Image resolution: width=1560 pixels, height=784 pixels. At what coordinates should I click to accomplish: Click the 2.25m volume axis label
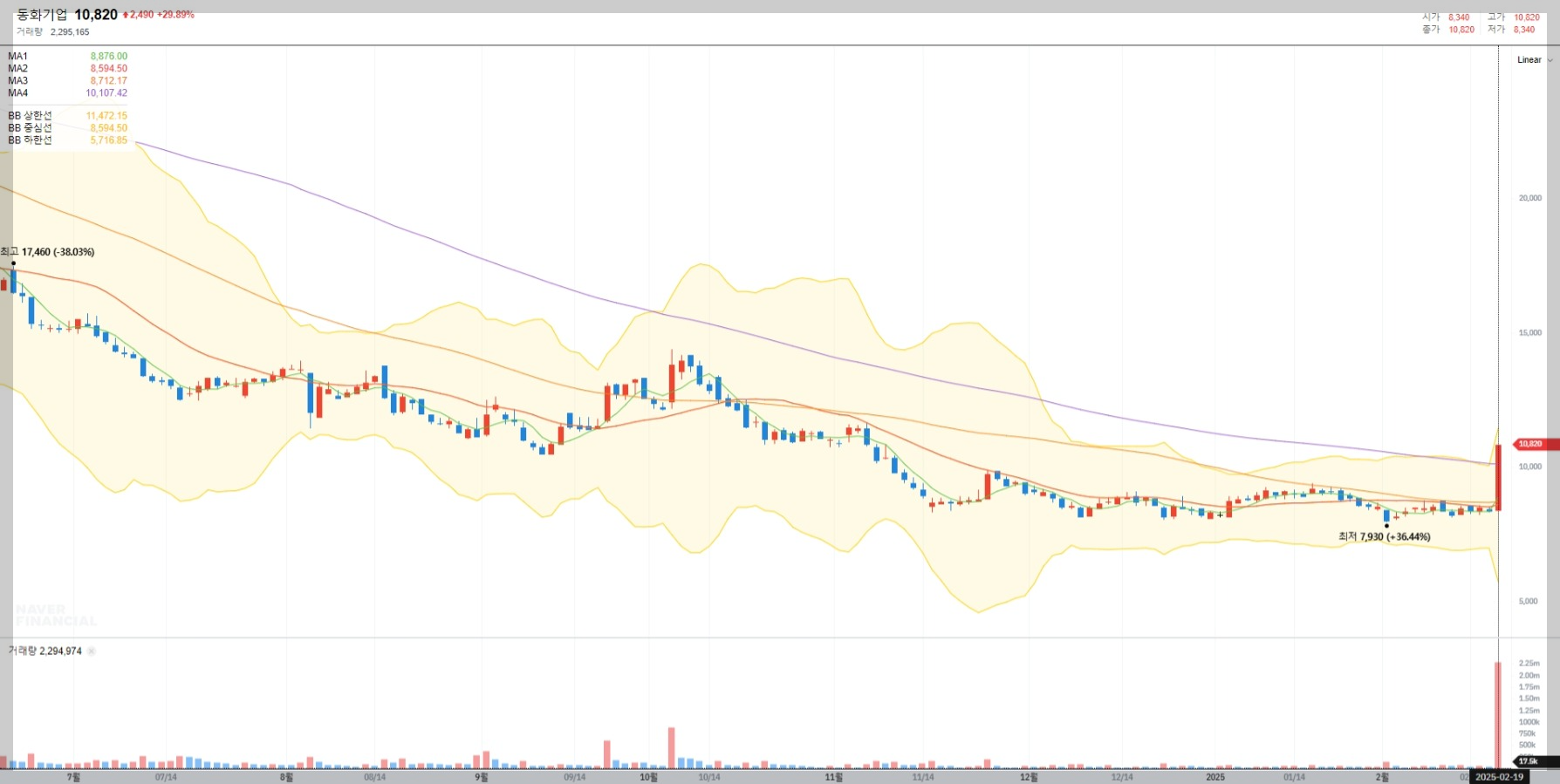1529,664
